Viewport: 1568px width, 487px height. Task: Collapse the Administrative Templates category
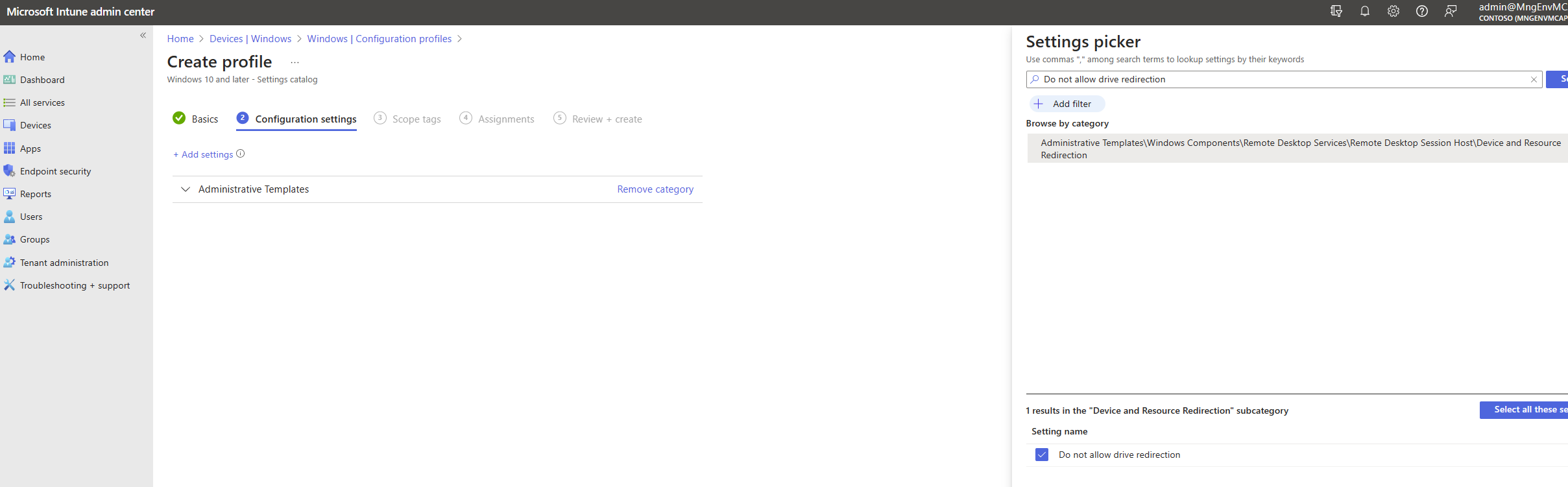pos(186,189)
